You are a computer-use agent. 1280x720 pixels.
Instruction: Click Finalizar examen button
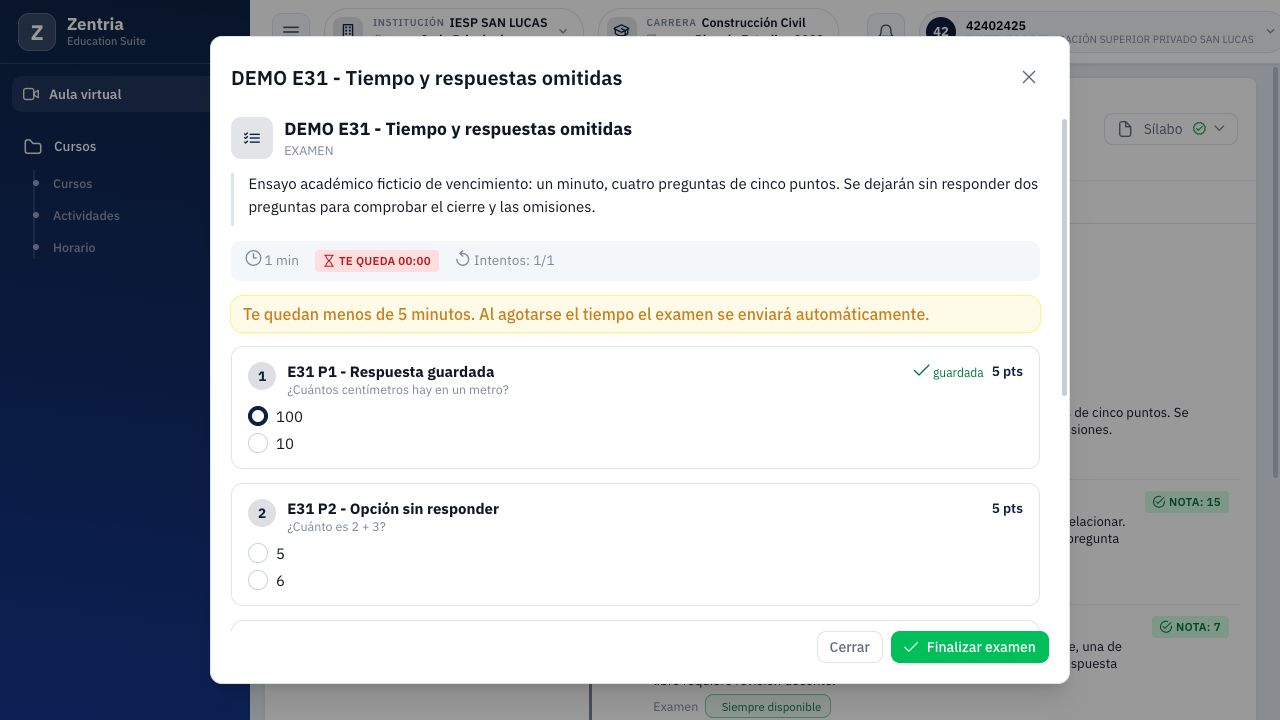(970, 647)
